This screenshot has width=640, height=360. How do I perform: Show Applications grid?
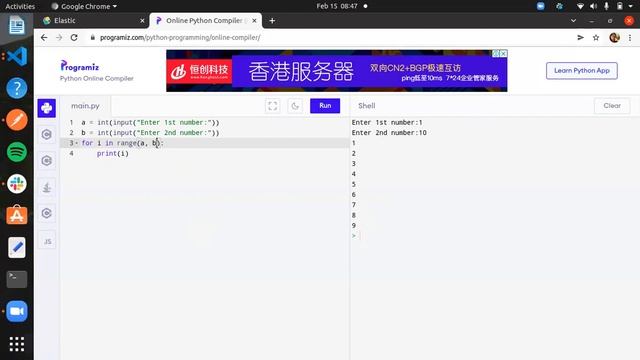click(17, 344)
